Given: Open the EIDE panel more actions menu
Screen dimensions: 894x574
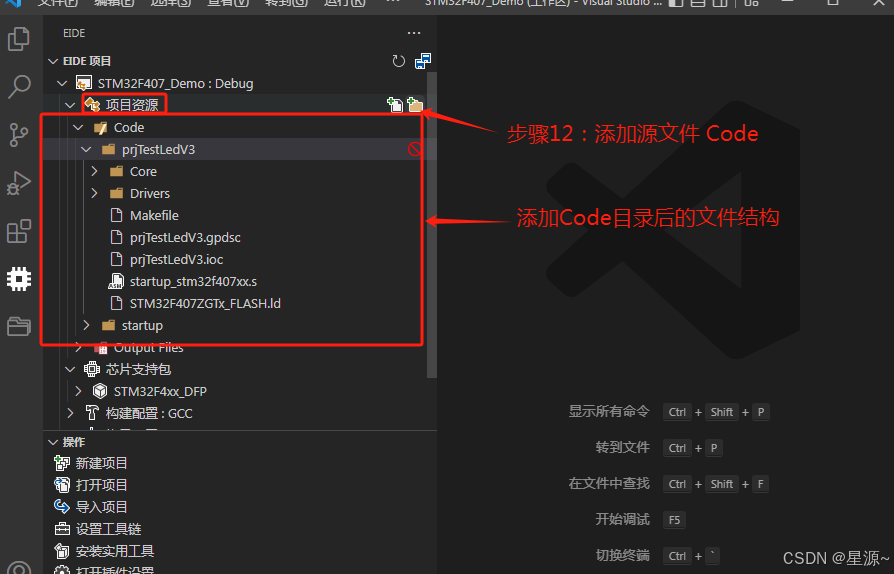Looking at the screenshot, I should click(414, 33).
